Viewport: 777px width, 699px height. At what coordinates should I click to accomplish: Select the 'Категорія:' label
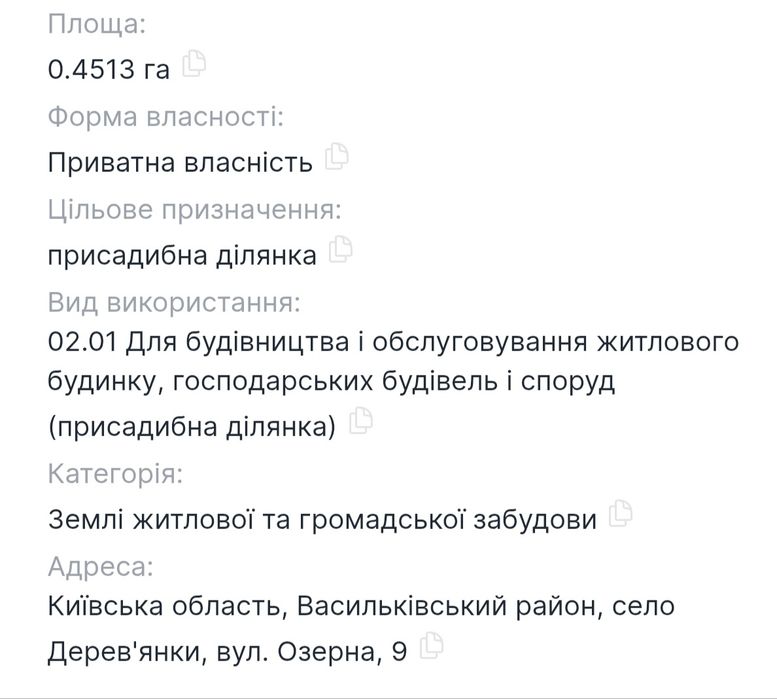[115, 474]
